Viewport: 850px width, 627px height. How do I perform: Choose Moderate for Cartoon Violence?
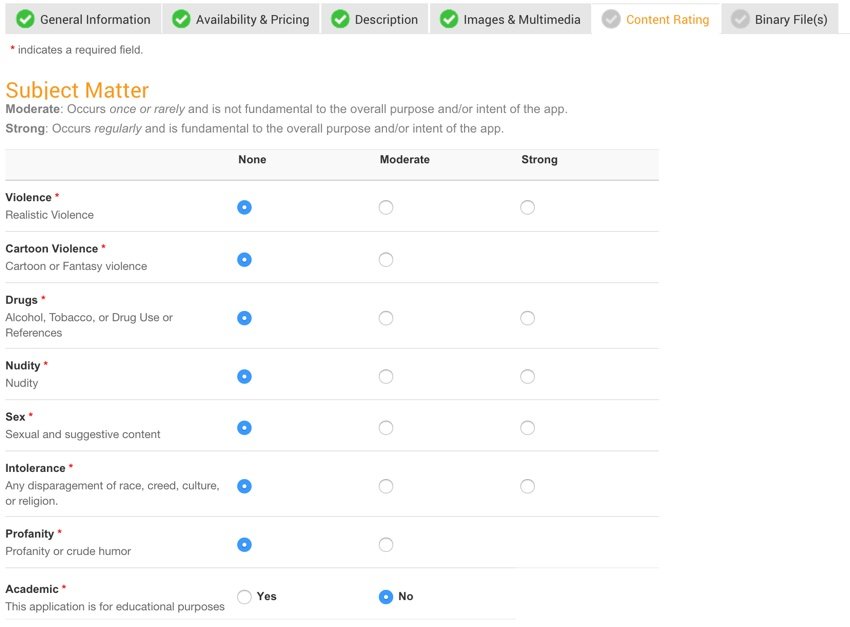[x=386, y=260]
